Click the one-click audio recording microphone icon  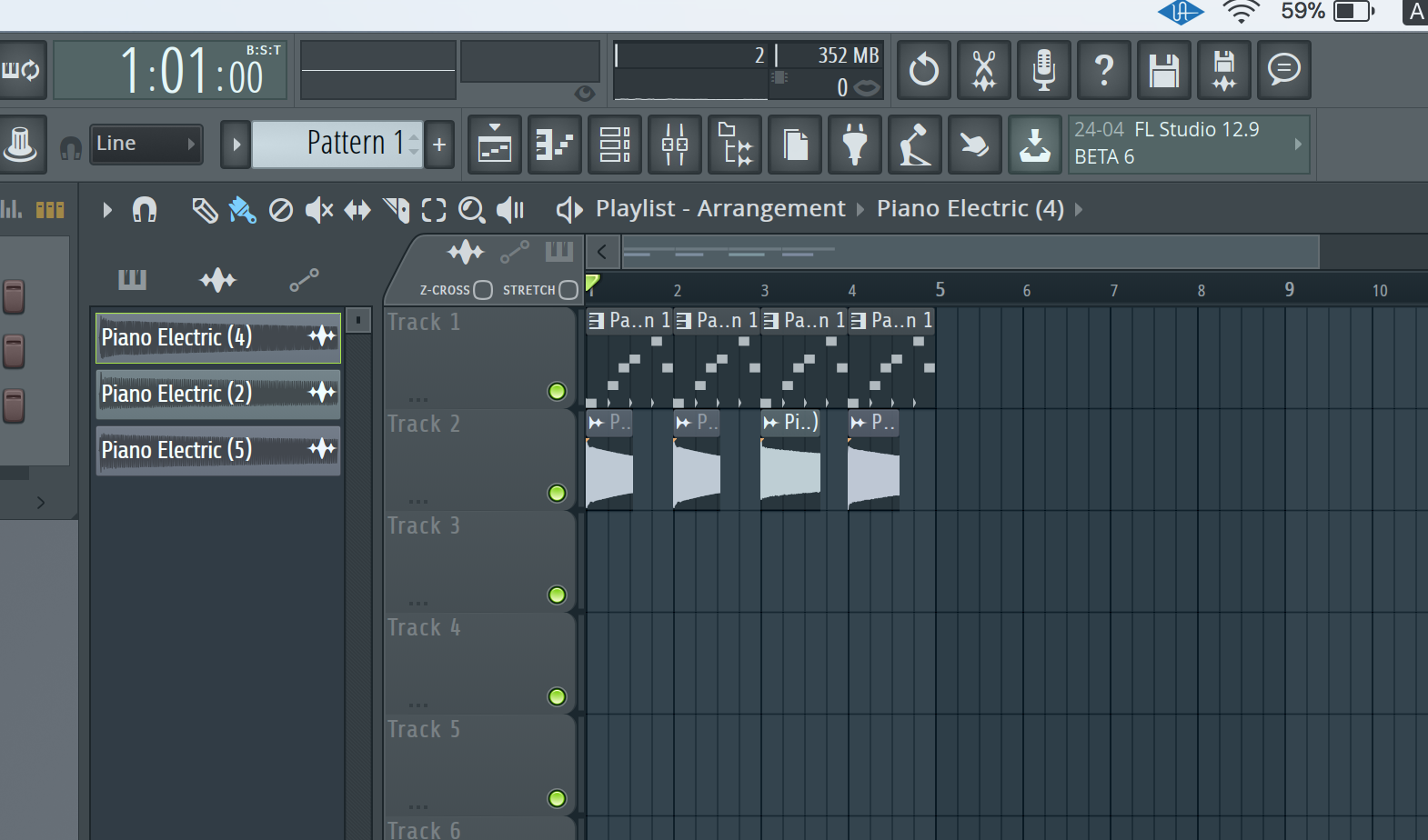click(1044, 69)
